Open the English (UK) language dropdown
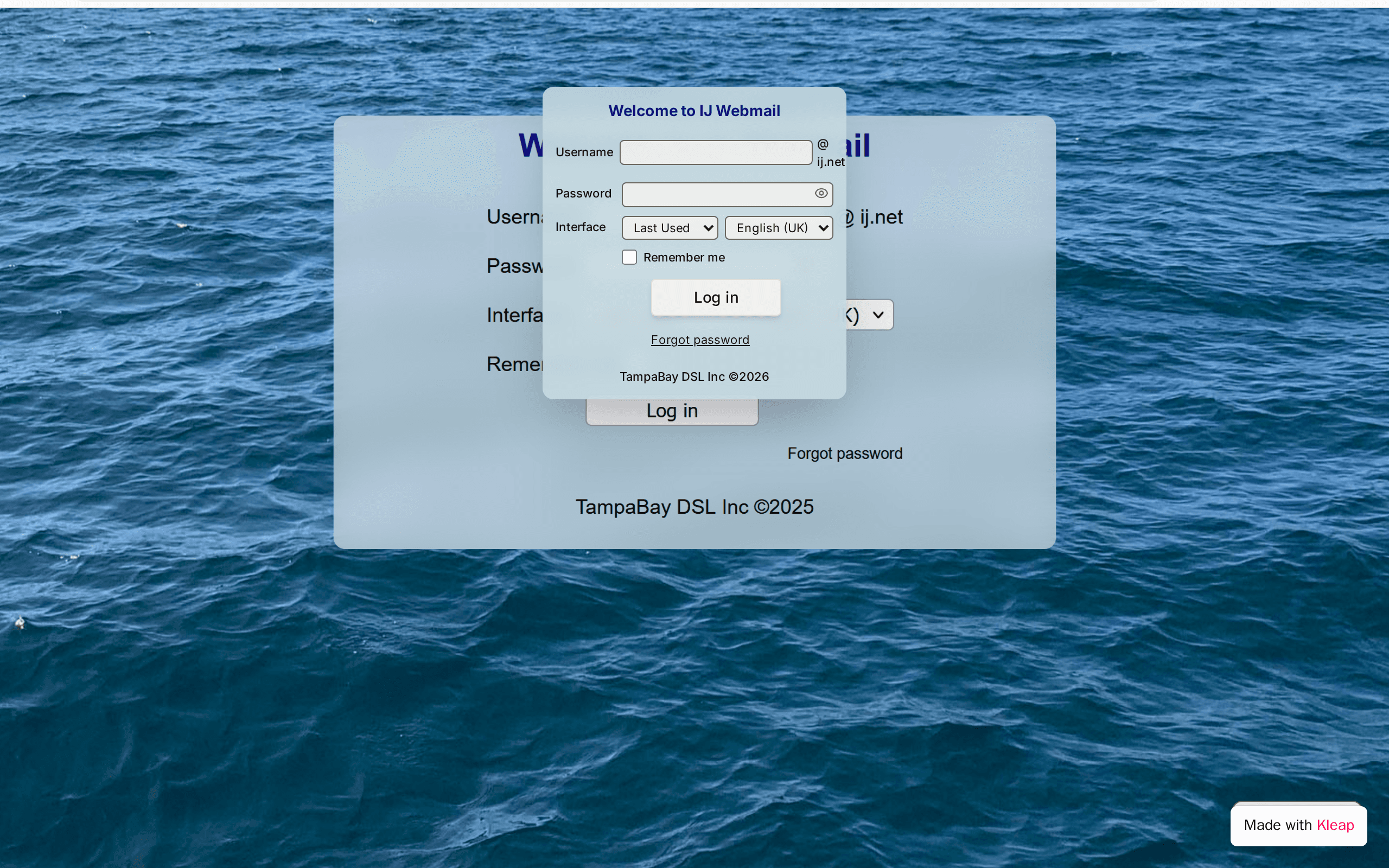1389x868 pixels. point(779,228)
